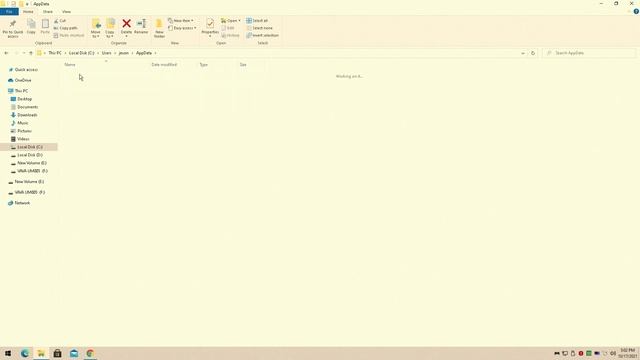Screen dimensions: 640x360
Task: Click Local Disk (C:) in address breadcrumb
Action: point(81,53)
